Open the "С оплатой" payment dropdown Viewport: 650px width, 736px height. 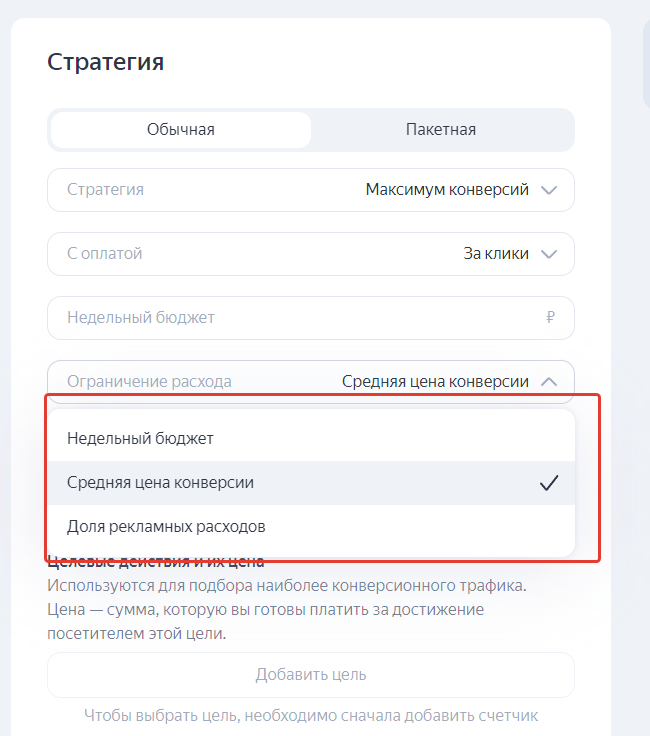point(105,254)
